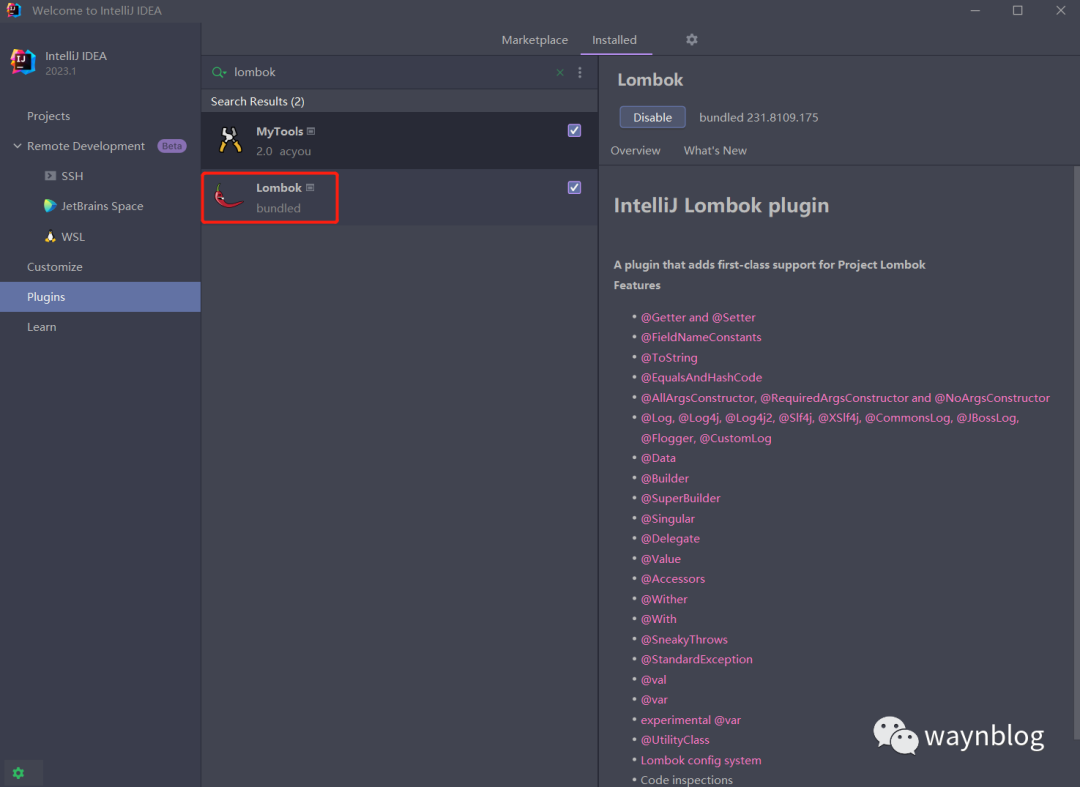The height and width of the screenshot is (787, 1080).
Task: Collapse the Remote Development section
Action: (x=17, y=146)
